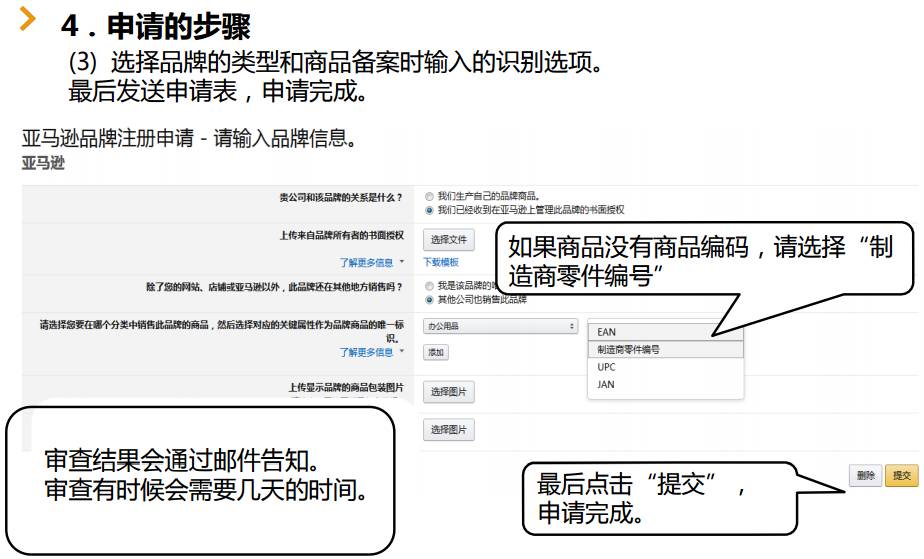Select 我们已经收到在亚马逊上管理此品牌的书面授权 radio option

(x=429, y=210)
